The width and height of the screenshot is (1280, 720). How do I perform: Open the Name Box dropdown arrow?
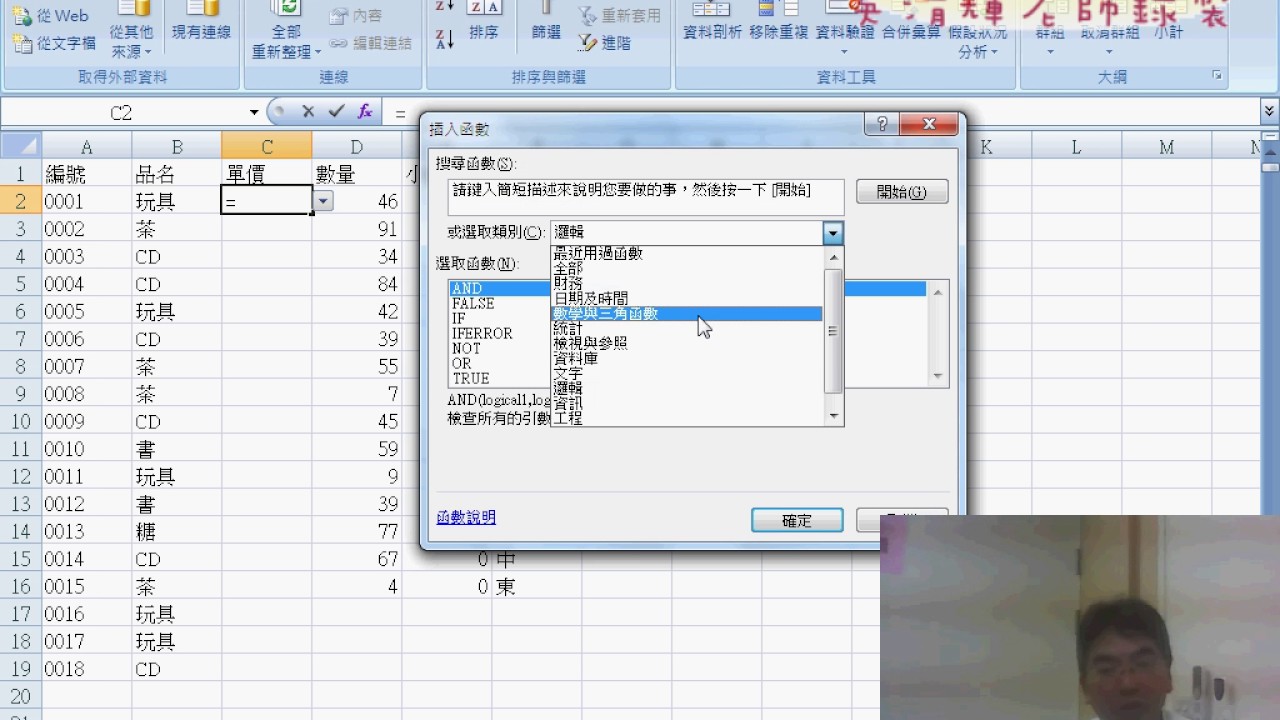point(254,113)
